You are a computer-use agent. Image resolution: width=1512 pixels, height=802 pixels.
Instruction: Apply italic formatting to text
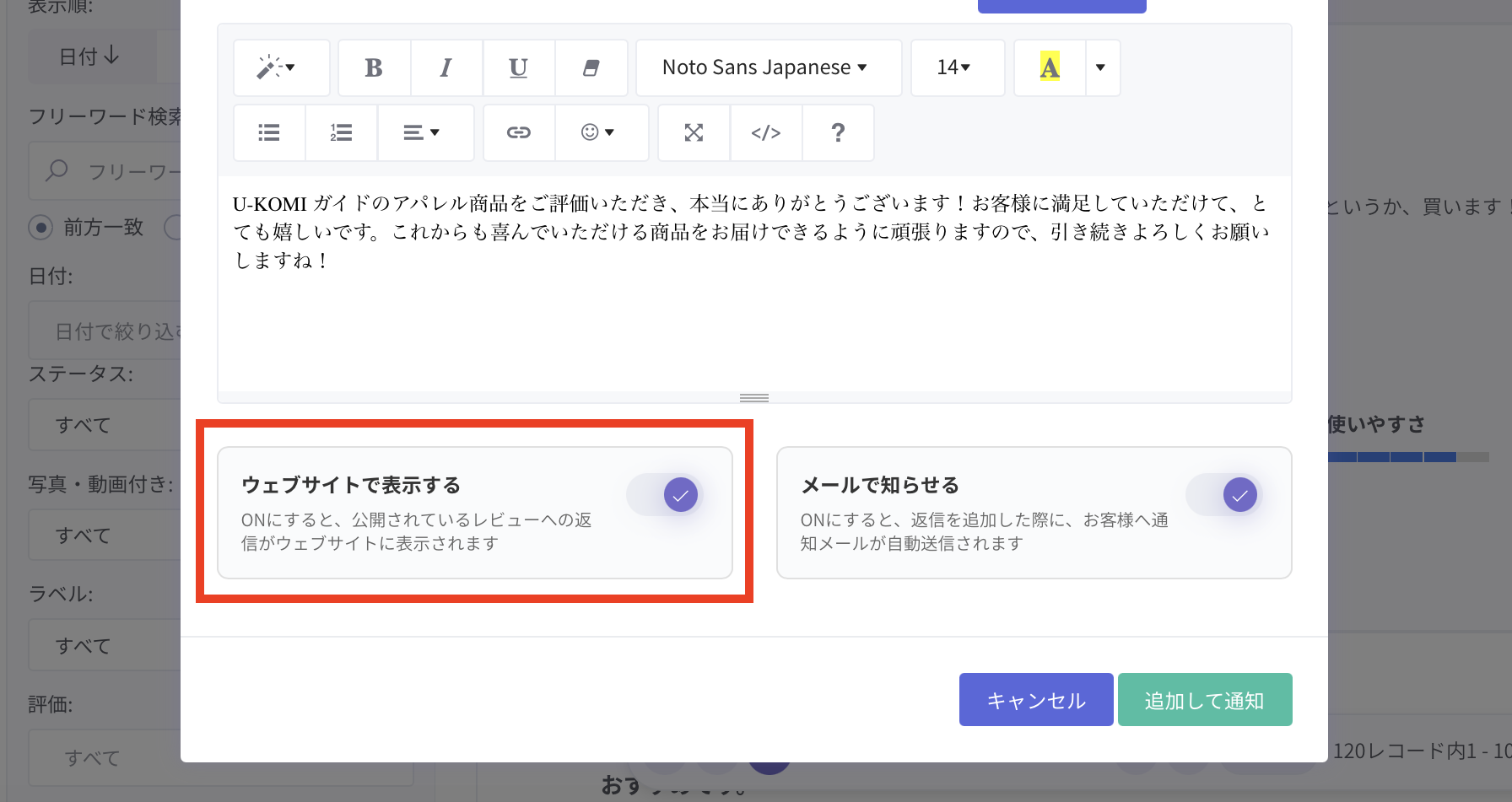pyautogui.click(x=446, y=67)
